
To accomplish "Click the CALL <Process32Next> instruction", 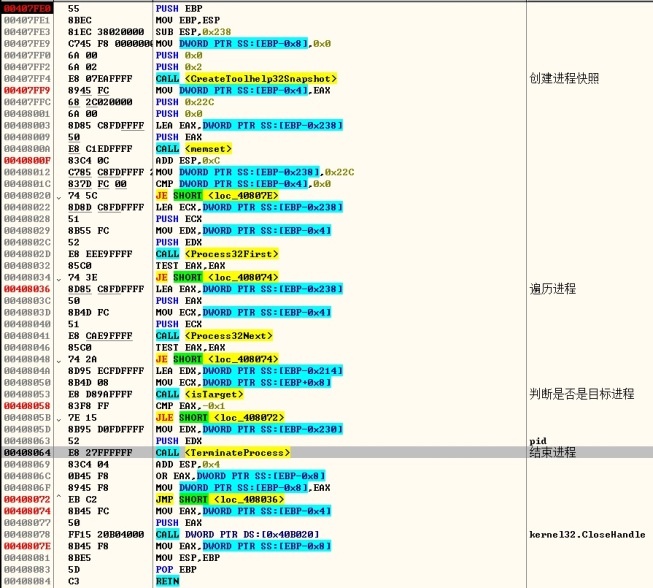I will 215,335.
